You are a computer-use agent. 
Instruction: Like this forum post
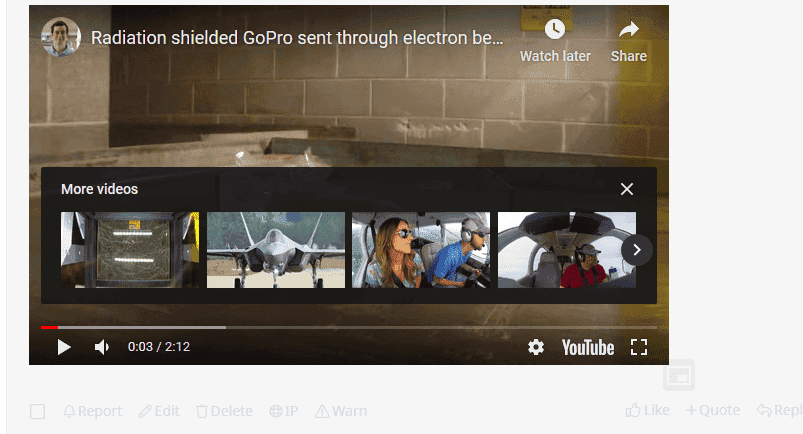[x=647, y=410]
